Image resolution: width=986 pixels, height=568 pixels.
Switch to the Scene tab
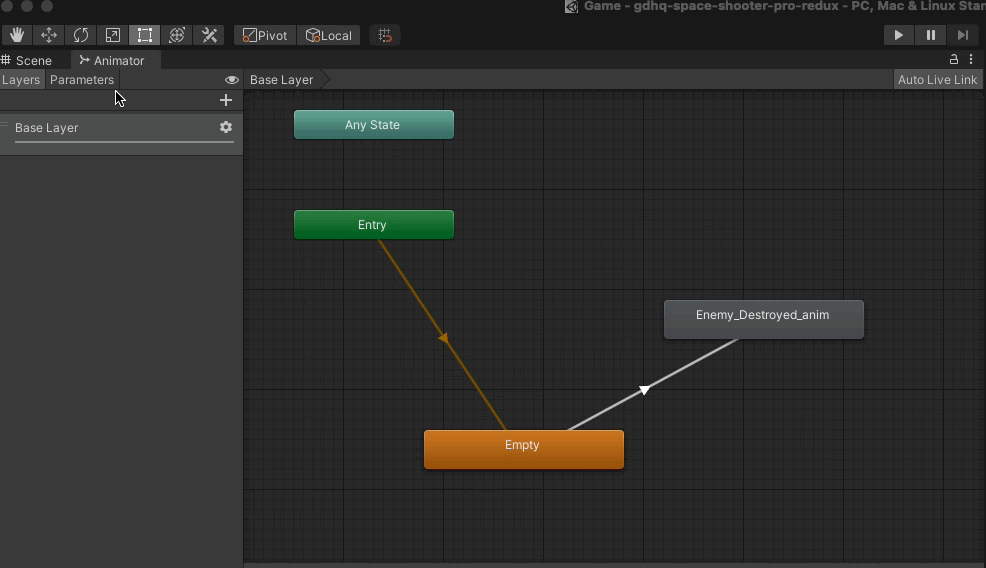point(27,60)
